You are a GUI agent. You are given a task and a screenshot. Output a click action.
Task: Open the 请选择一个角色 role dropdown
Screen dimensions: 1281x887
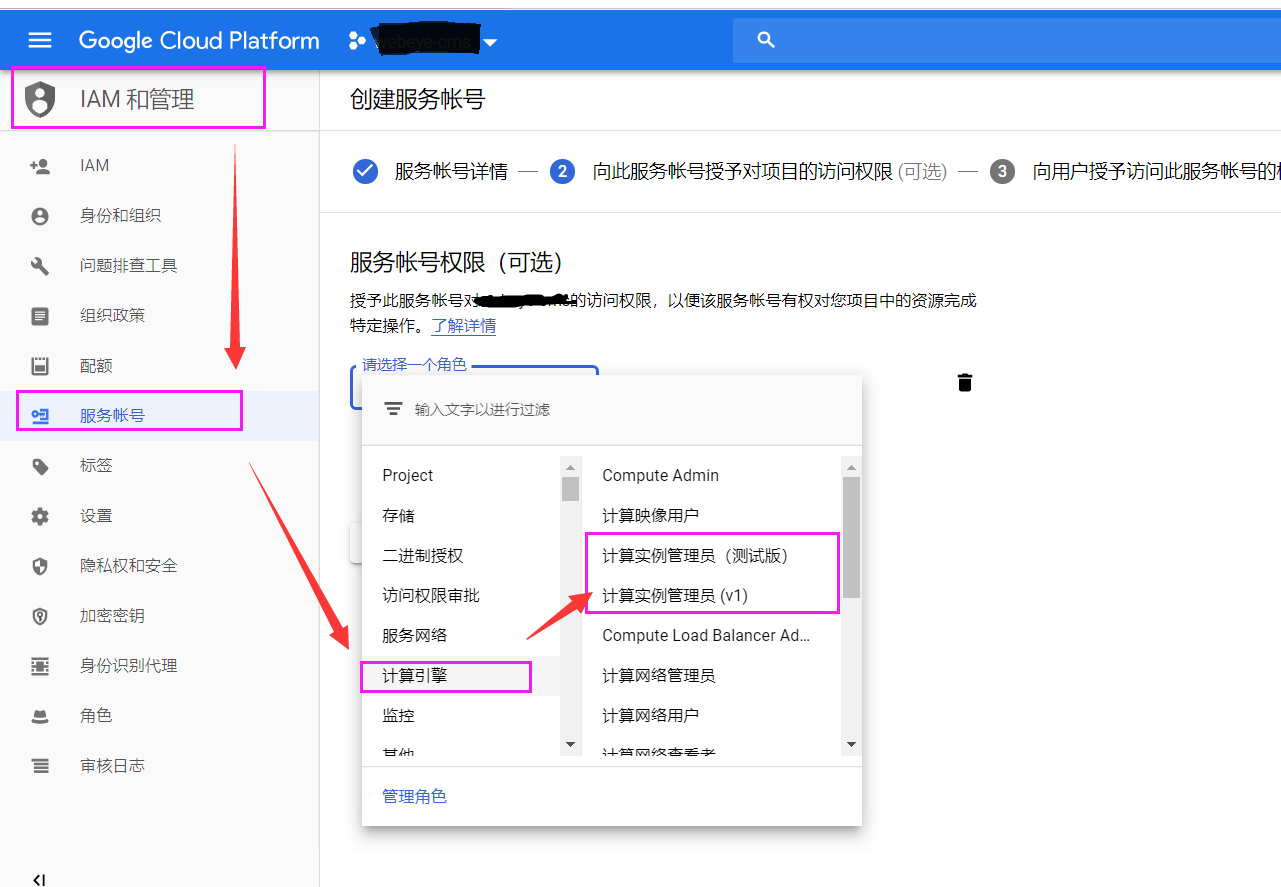tap(475, 387)
